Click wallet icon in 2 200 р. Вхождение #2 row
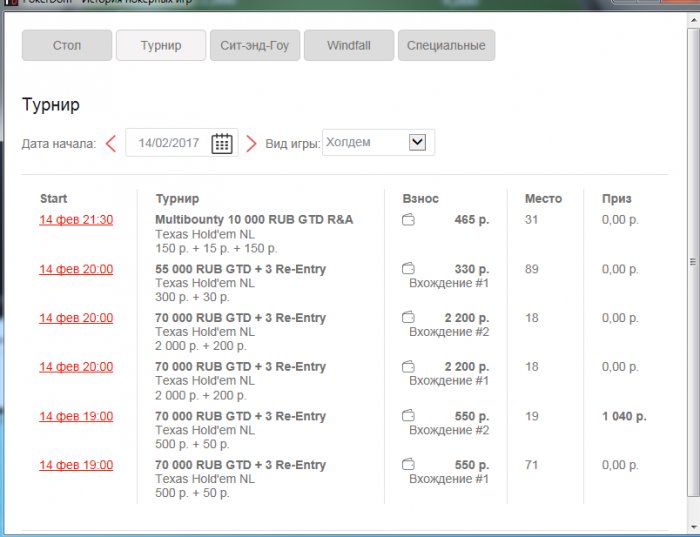This screenshot has height=537, width=700. [408, 317]
